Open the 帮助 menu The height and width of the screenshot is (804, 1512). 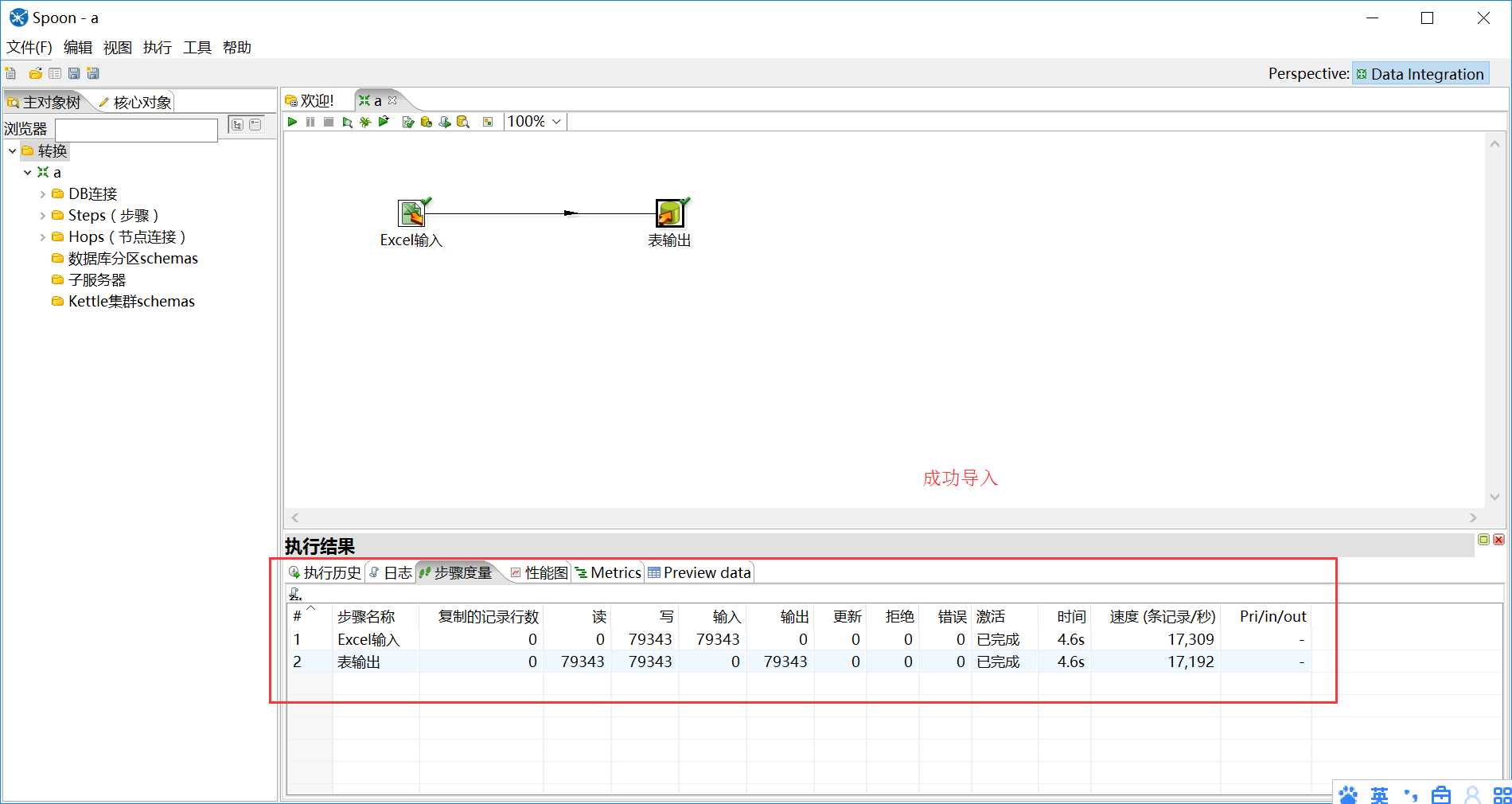[237, 48]
